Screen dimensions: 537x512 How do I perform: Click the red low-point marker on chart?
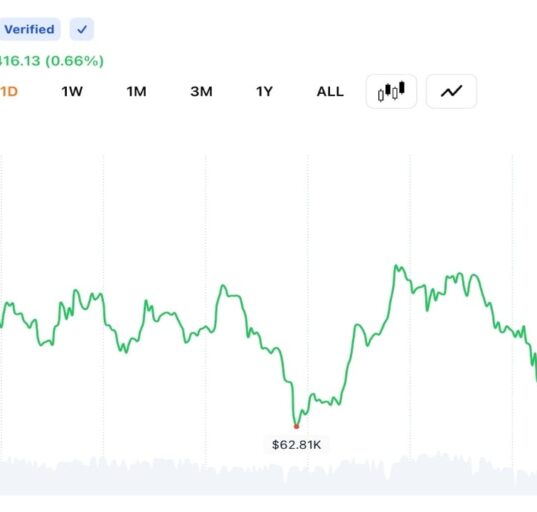point(296,426)
